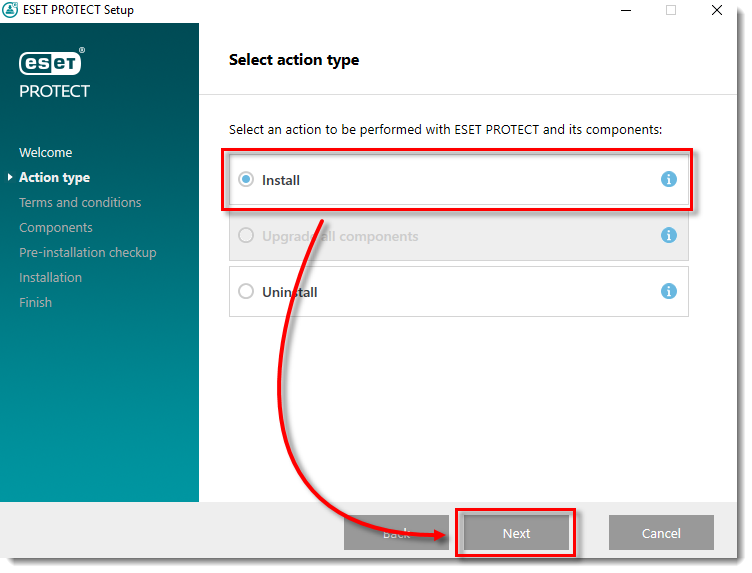752x573 pixels.
Task: Select the Installation sidebar step
Action: (x=50, y=278)
